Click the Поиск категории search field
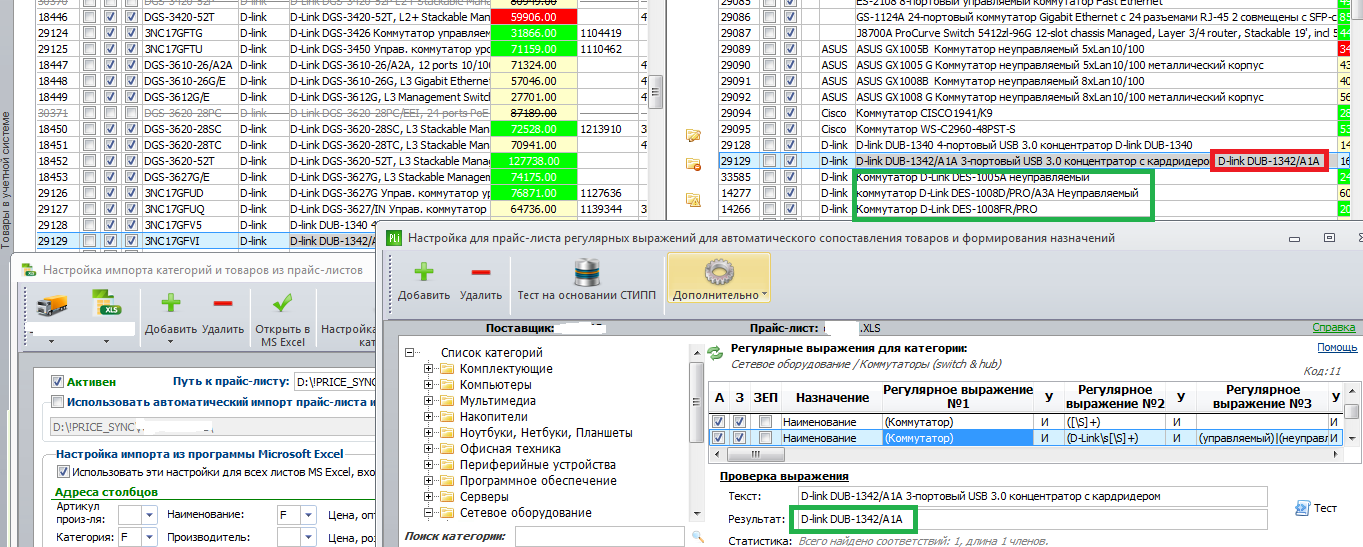The image size is (1363, 547). (x=600, y=537)
